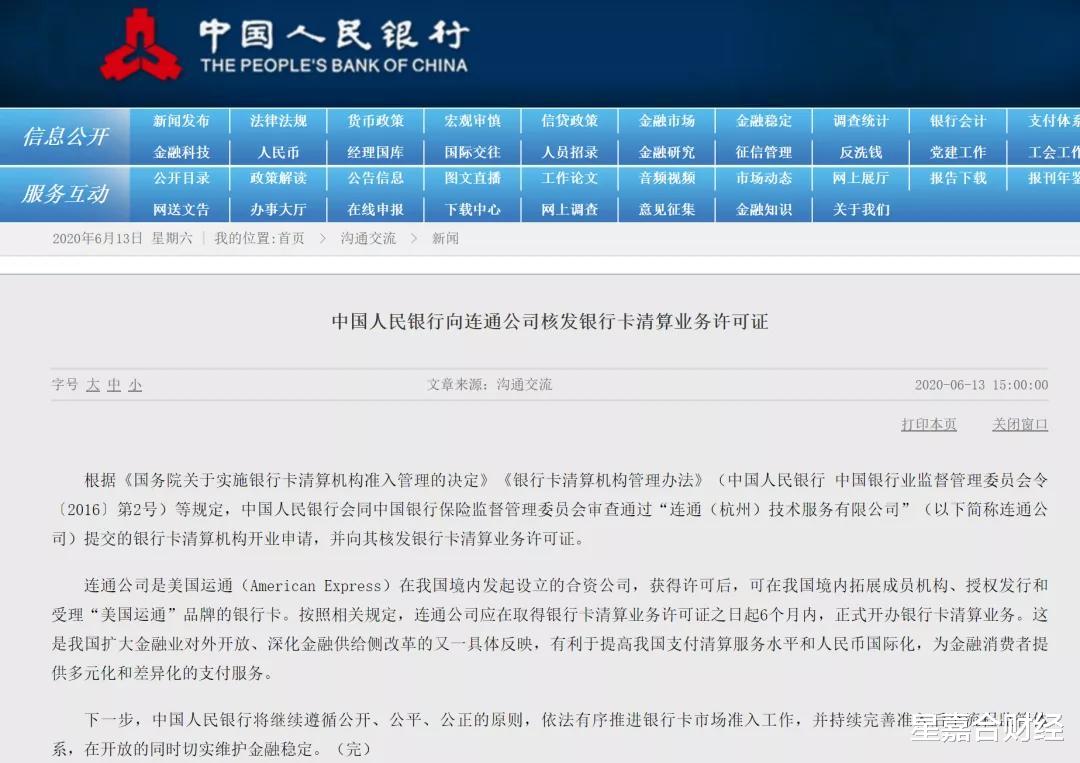This screenshot has height=763, width=1080.
Task: Open the 下载中心 navigation menu
Action: 472,209
